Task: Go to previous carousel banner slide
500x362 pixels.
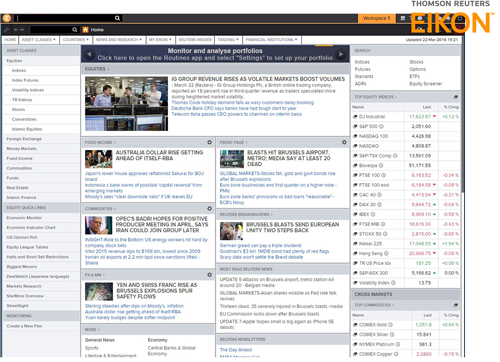Action: click(x=89, y=54)
